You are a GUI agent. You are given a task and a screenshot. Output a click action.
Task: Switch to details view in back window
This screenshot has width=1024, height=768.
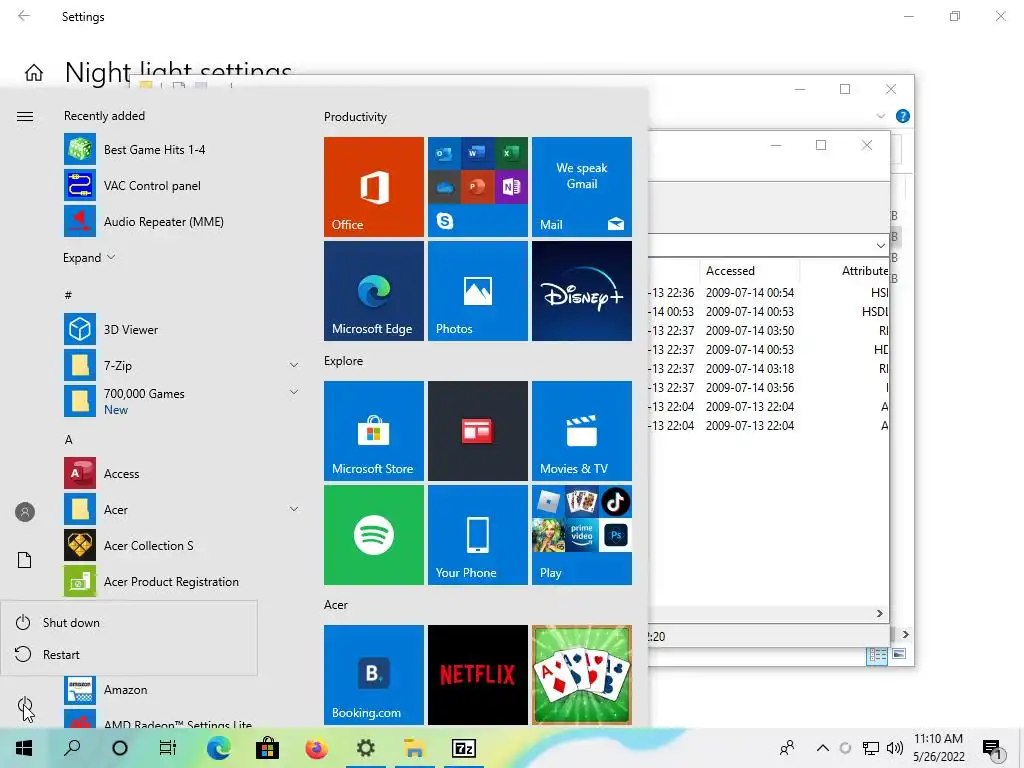(877, 654)
